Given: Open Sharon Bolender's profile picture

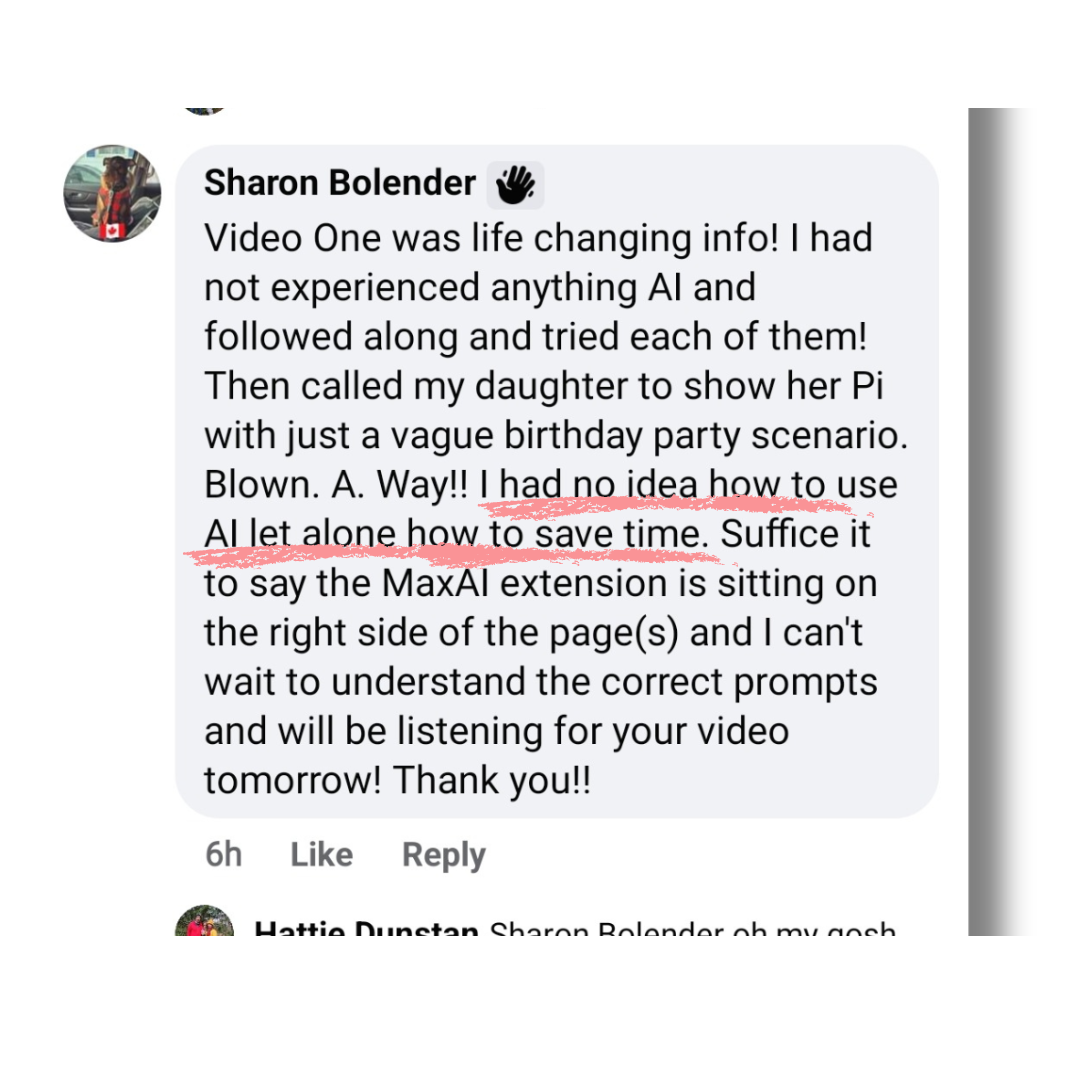Looking at the screenshot, I should pos(112,193).
